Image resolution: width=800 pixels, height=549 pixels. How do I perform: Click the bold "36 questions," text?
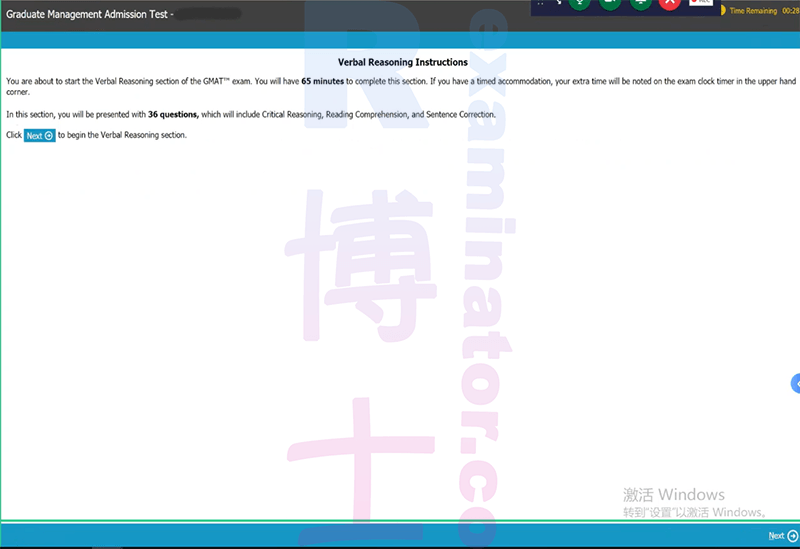click(173, 114)
